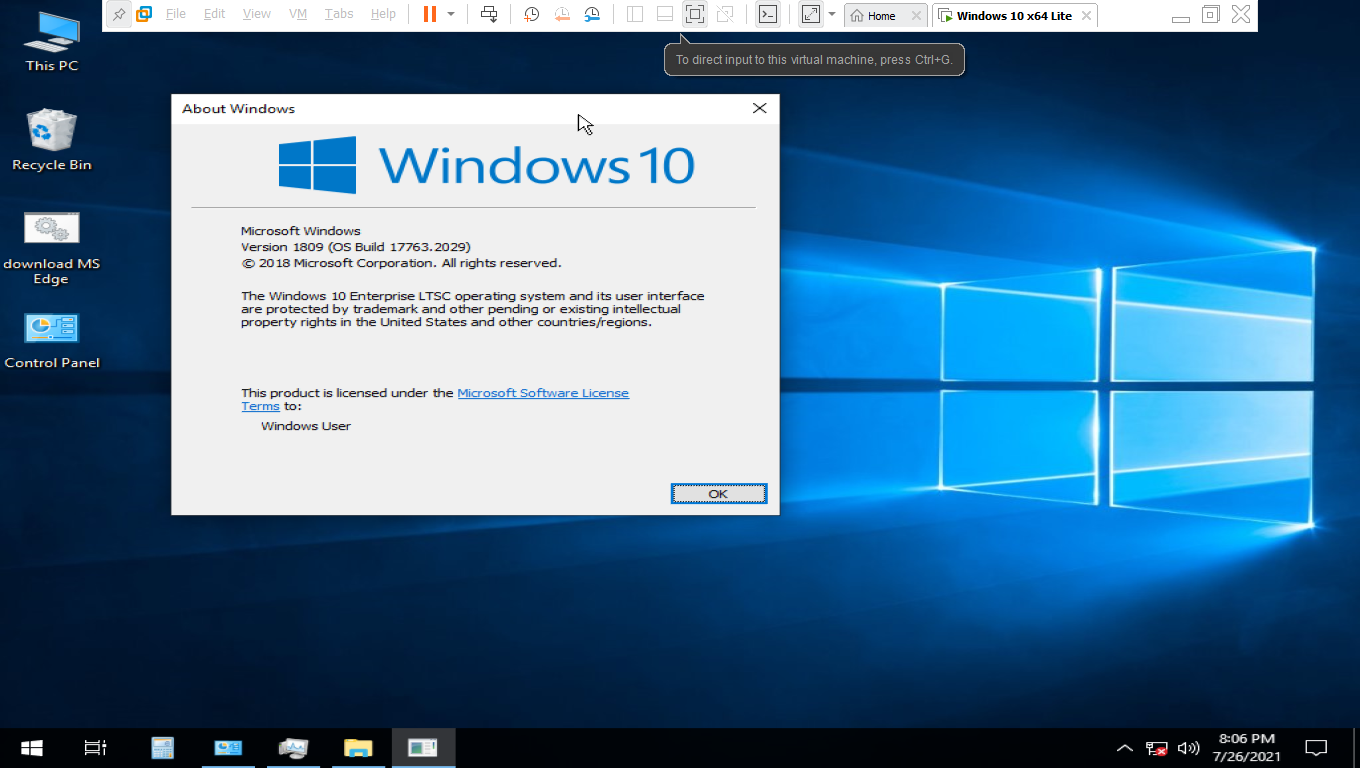This screenshot has width=1360, height=768.
Task: Click the Send Ctrl+Alt+Del icon
Action: click(x=489, y=14)
